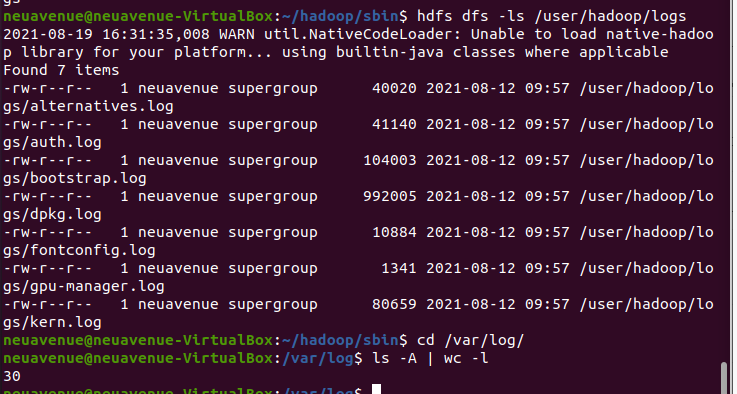Click the filename 'gs/kern.log'

(x=52, y=323)
